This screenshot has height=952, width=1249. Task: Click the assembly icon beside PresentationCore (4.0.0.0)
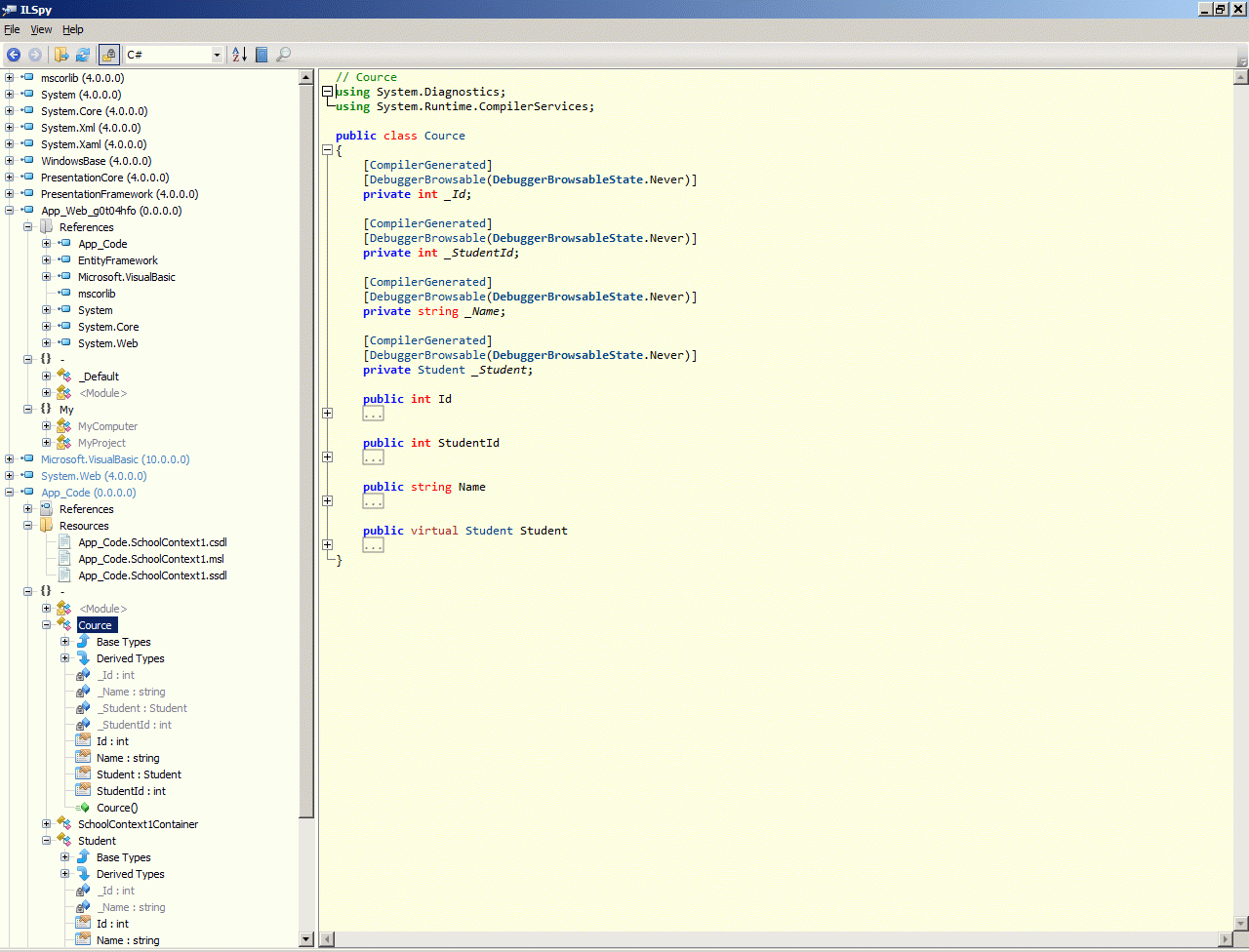[x=27, y=177]
